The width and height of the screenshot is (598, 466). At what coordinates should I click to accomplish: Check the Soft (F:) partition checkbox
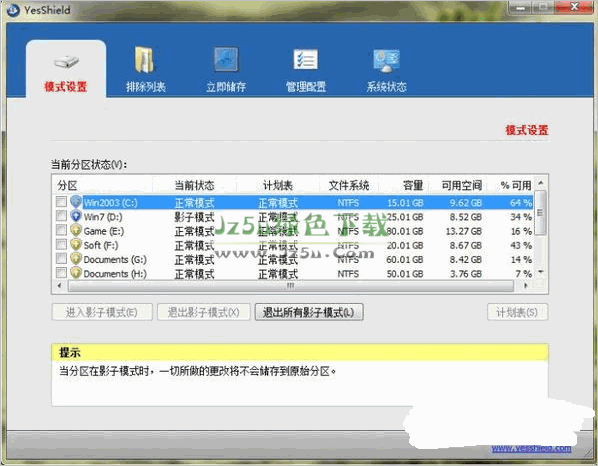(61, 244)
